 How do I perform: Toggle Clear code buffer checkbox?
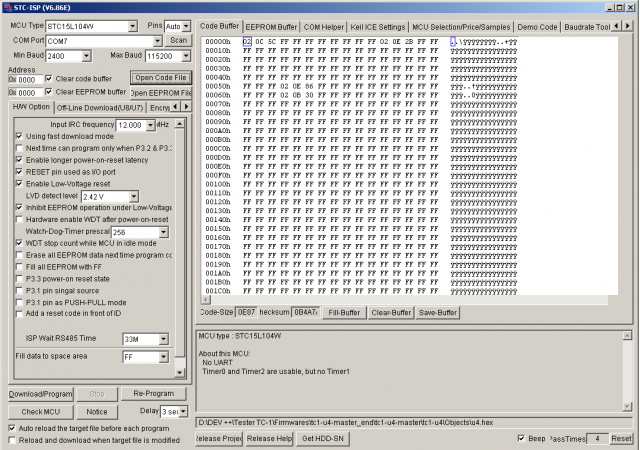49,78
